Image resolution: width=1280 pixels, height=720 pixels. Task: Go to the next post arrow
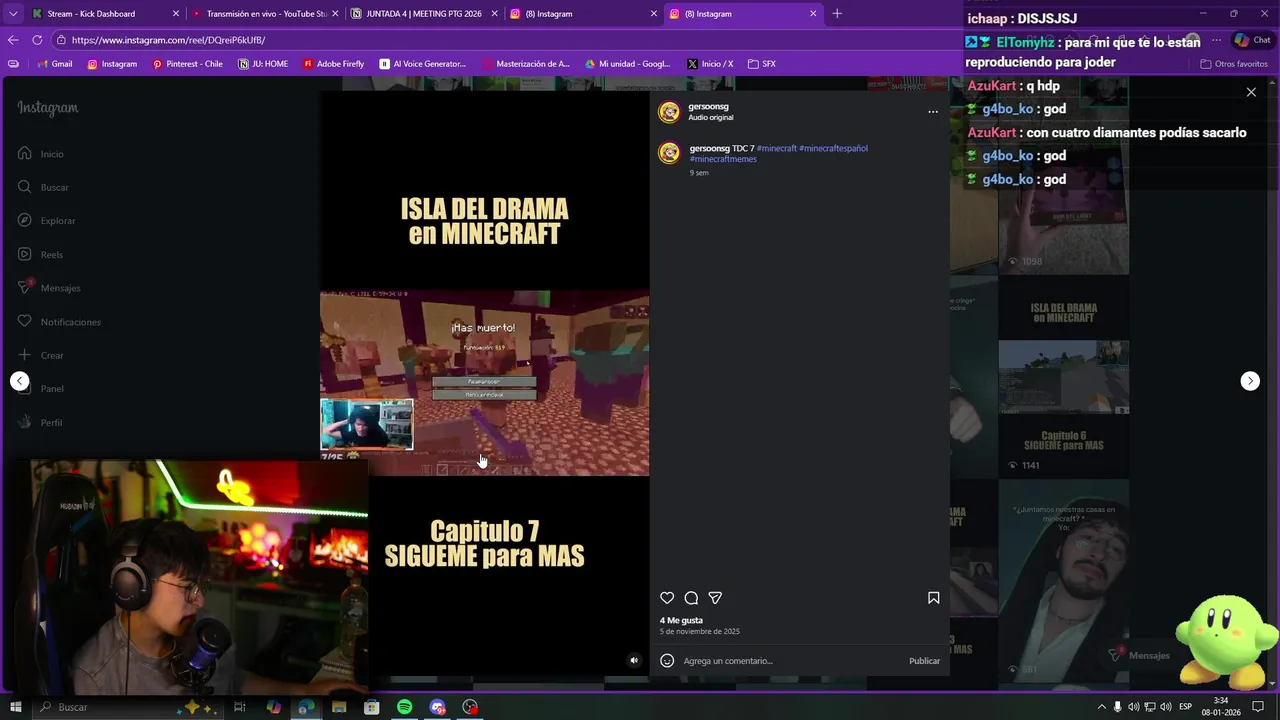point(1250,381)
